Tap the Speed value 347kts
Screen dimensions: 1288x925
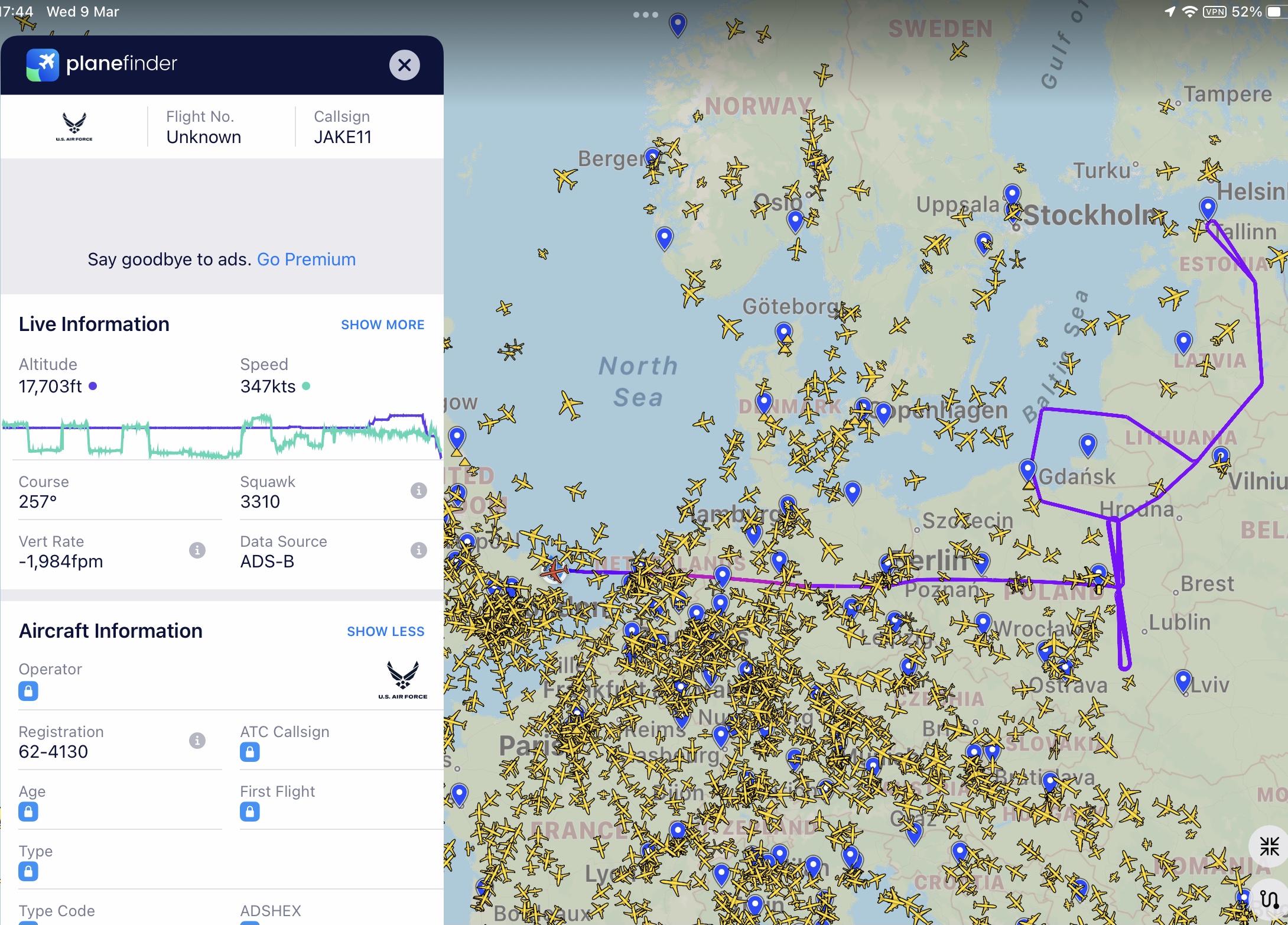point(268,386)
